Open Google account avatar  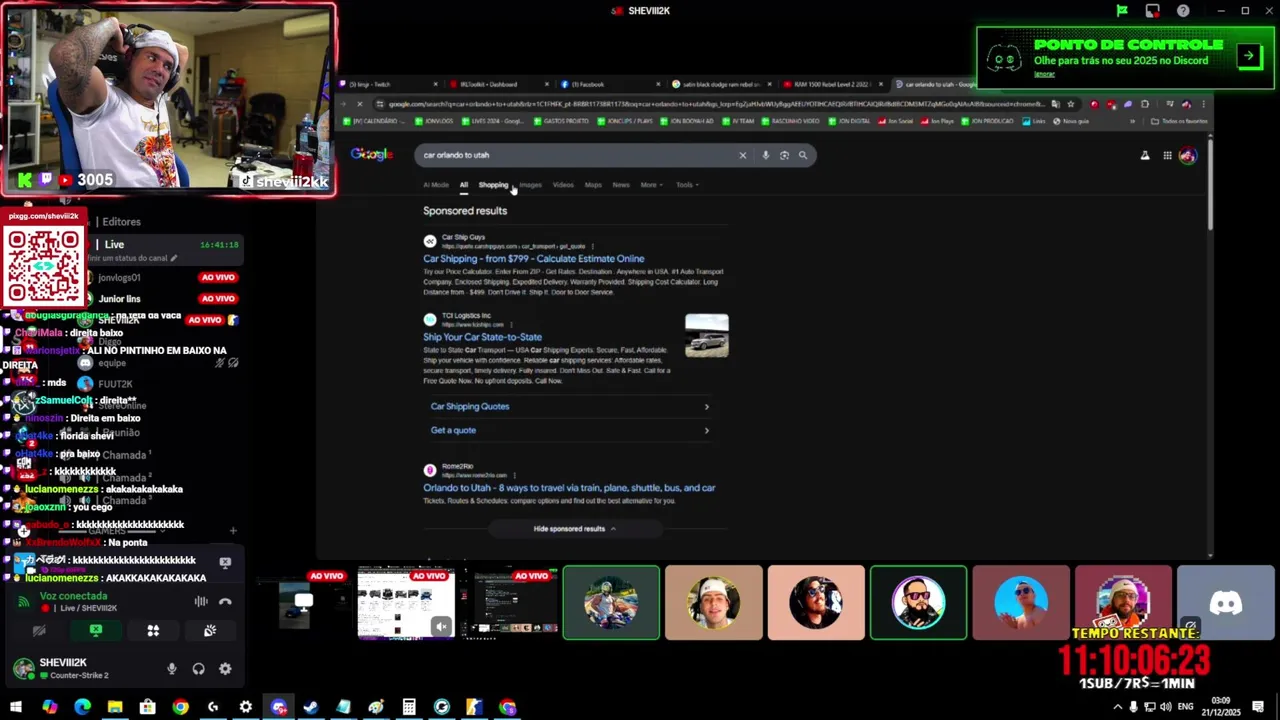[1187, 155]
